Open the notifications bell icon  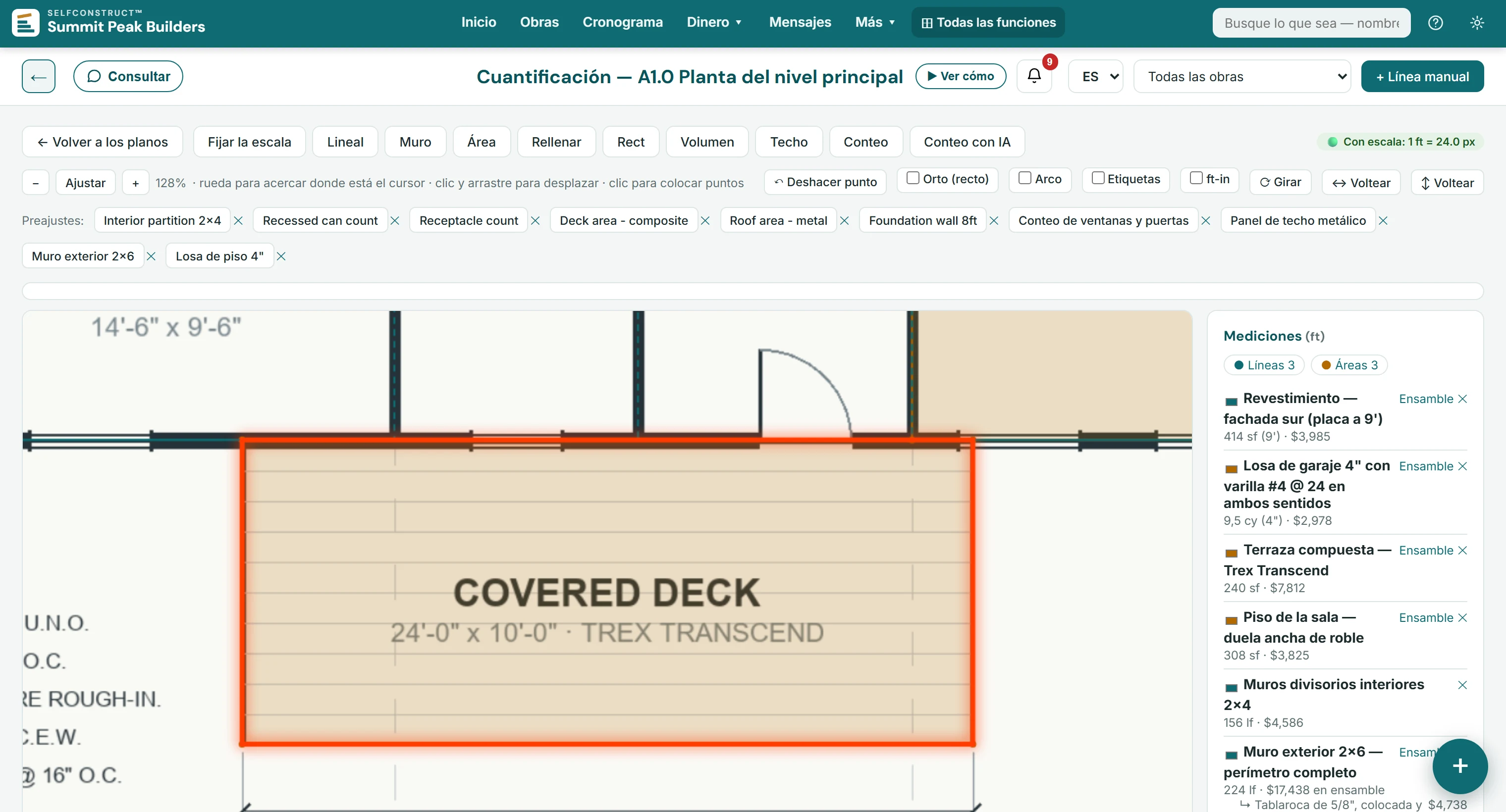click(x=1034, y=76)
